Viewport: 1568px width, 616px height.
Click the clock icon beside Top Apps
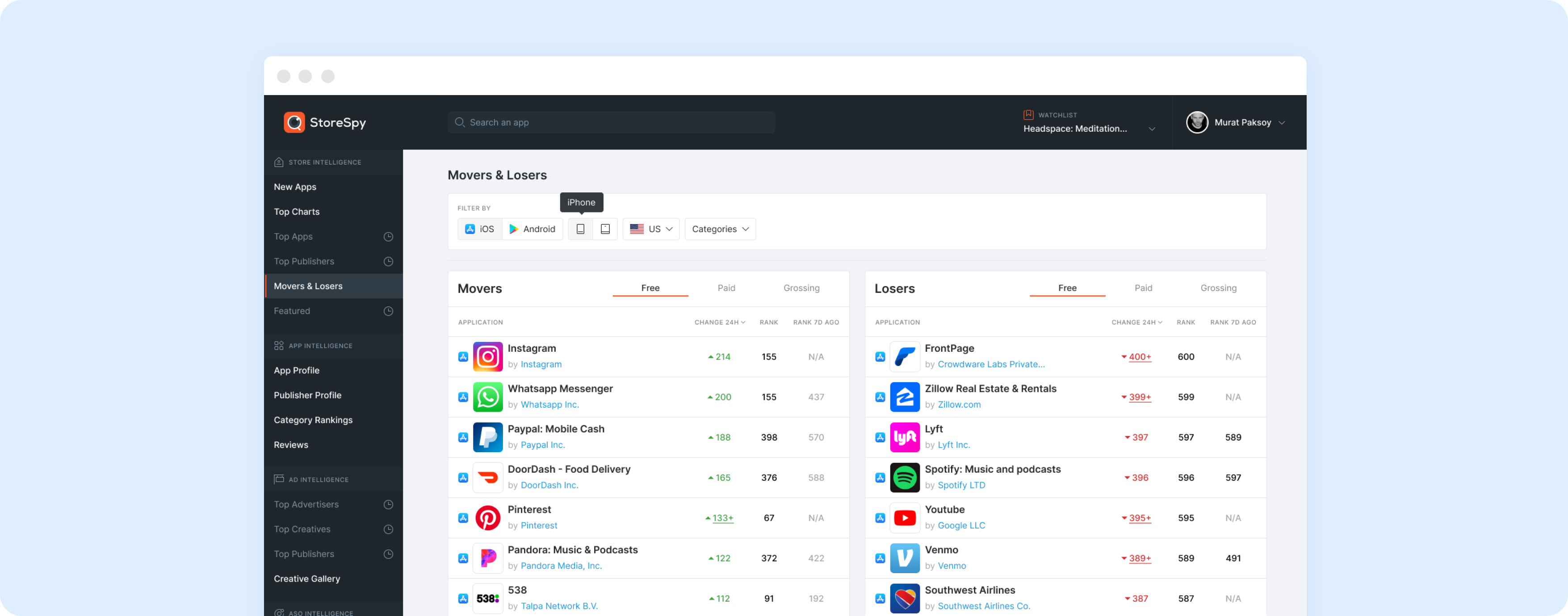(x=388, y=237)
